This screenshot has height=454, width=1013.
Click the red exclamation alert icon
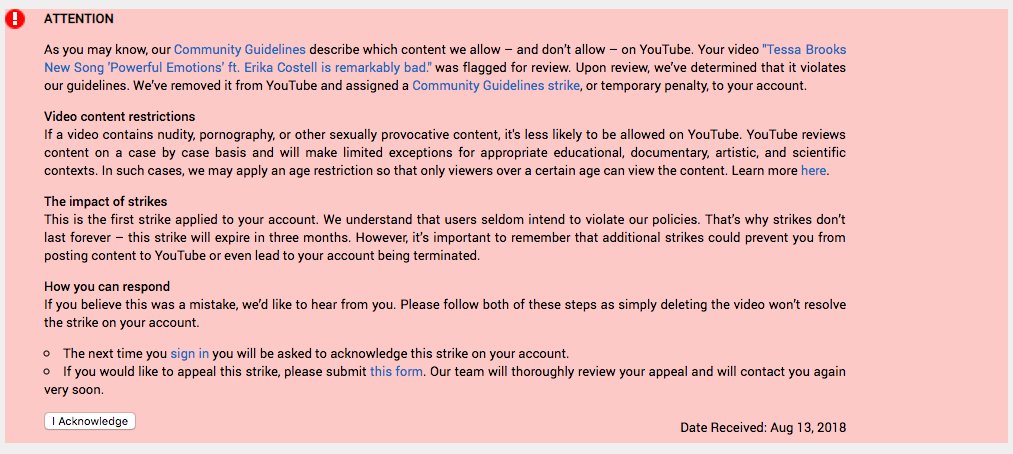coord(15,19)
